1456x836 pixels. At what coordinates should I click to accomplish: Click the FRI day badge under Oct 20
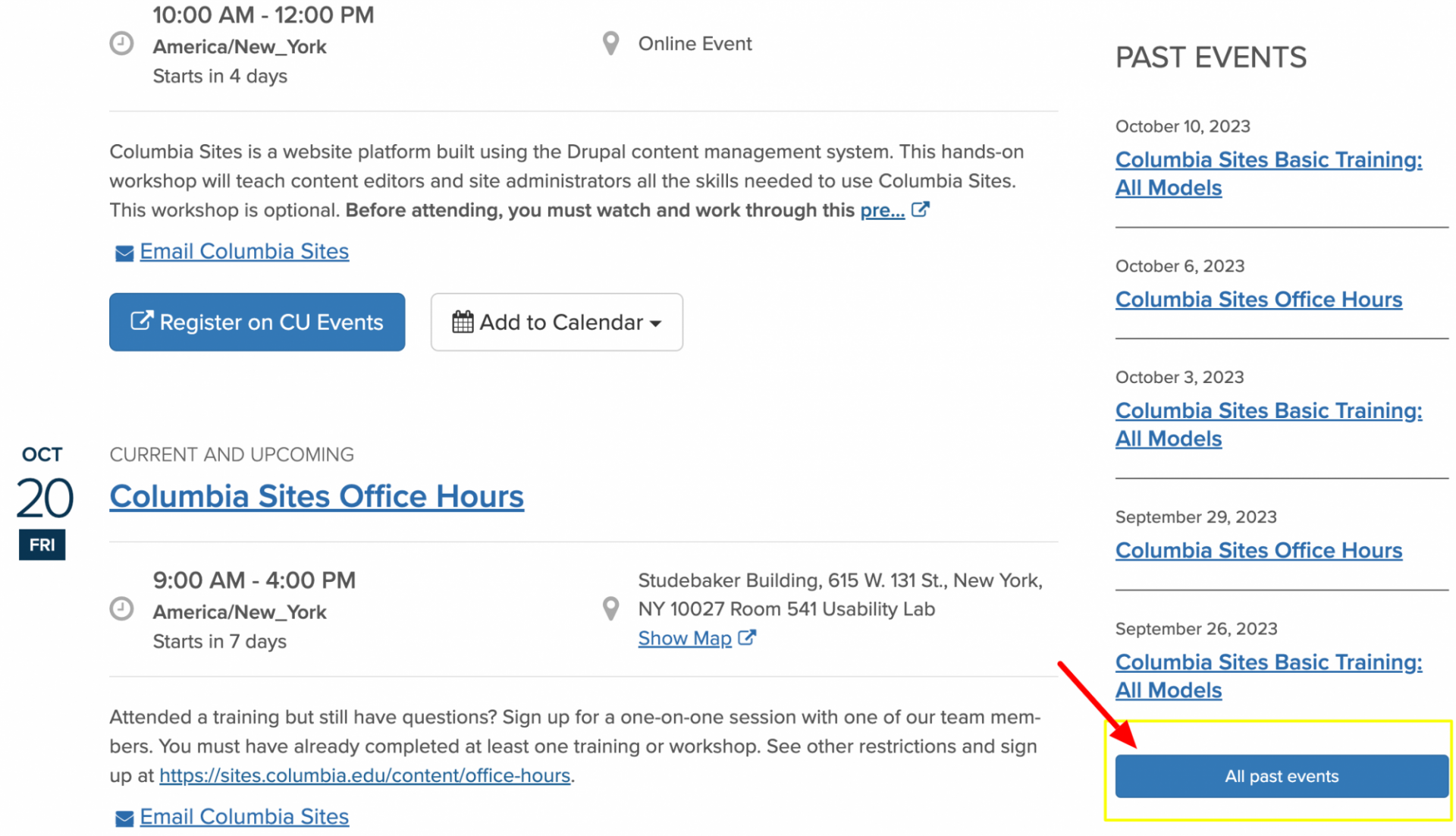pyautogui.click(x=42, y=545)
